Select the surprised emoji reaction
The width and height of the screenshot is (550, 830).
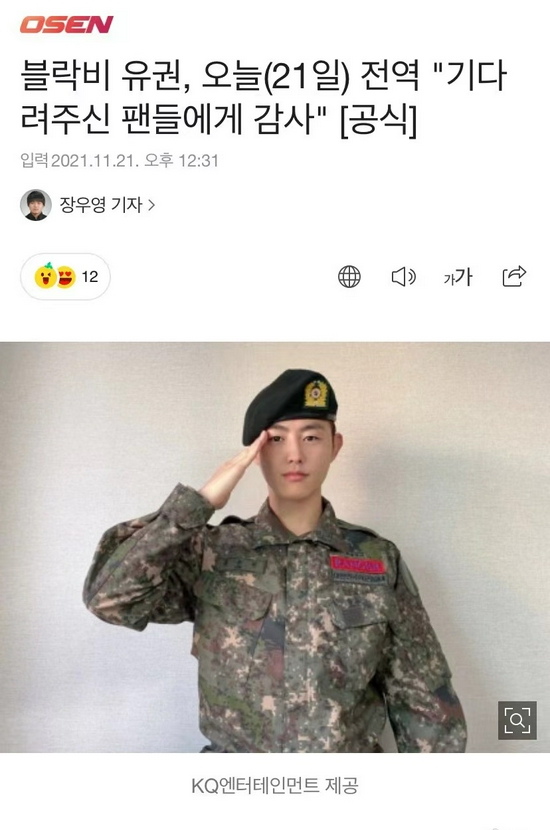pos(46,276)
